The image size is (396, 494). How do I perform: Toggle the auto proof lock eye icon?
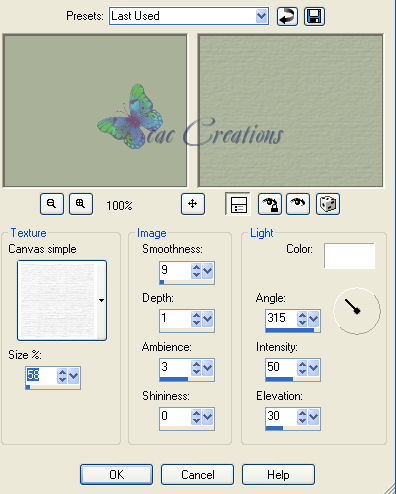270,204
